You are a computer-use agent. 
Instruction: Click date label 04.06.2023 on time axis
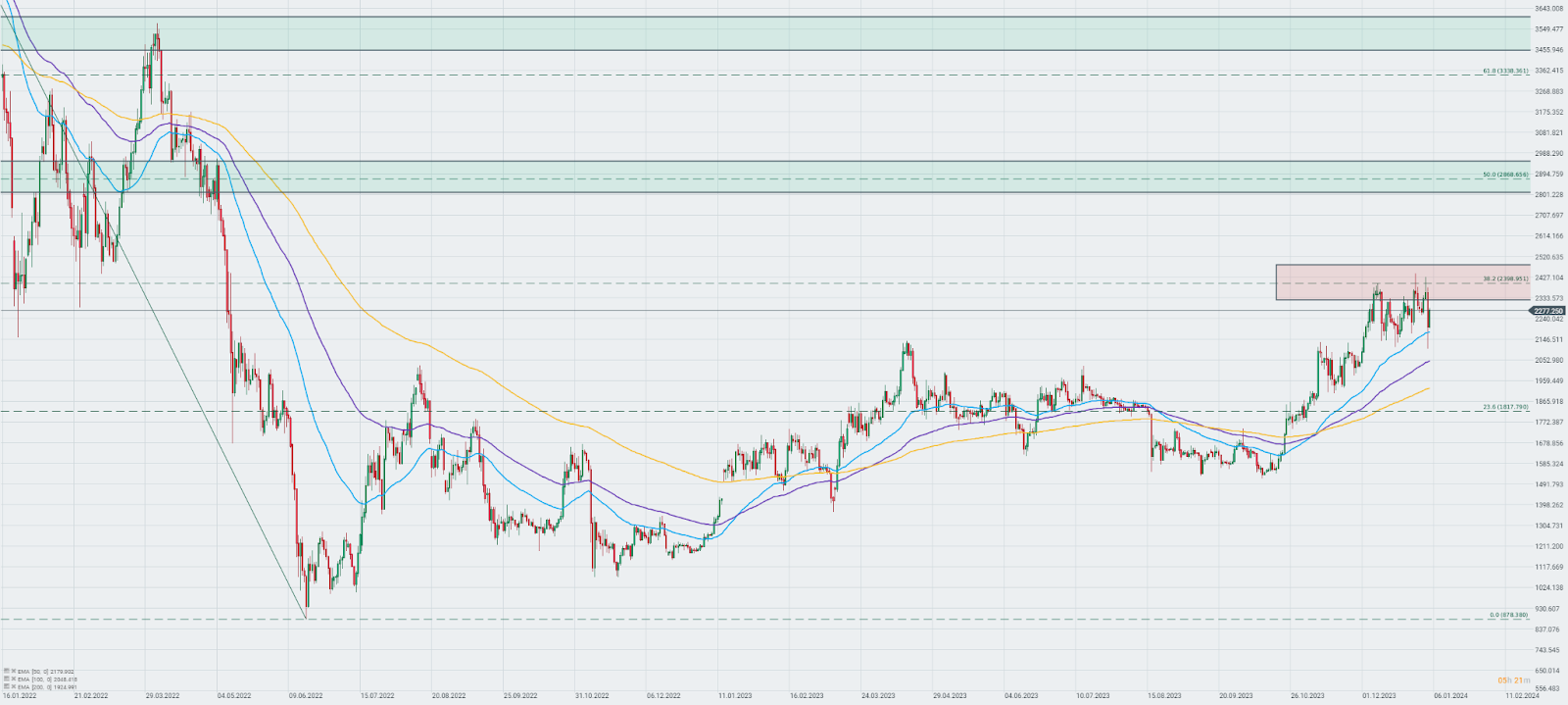point(1021,696)
